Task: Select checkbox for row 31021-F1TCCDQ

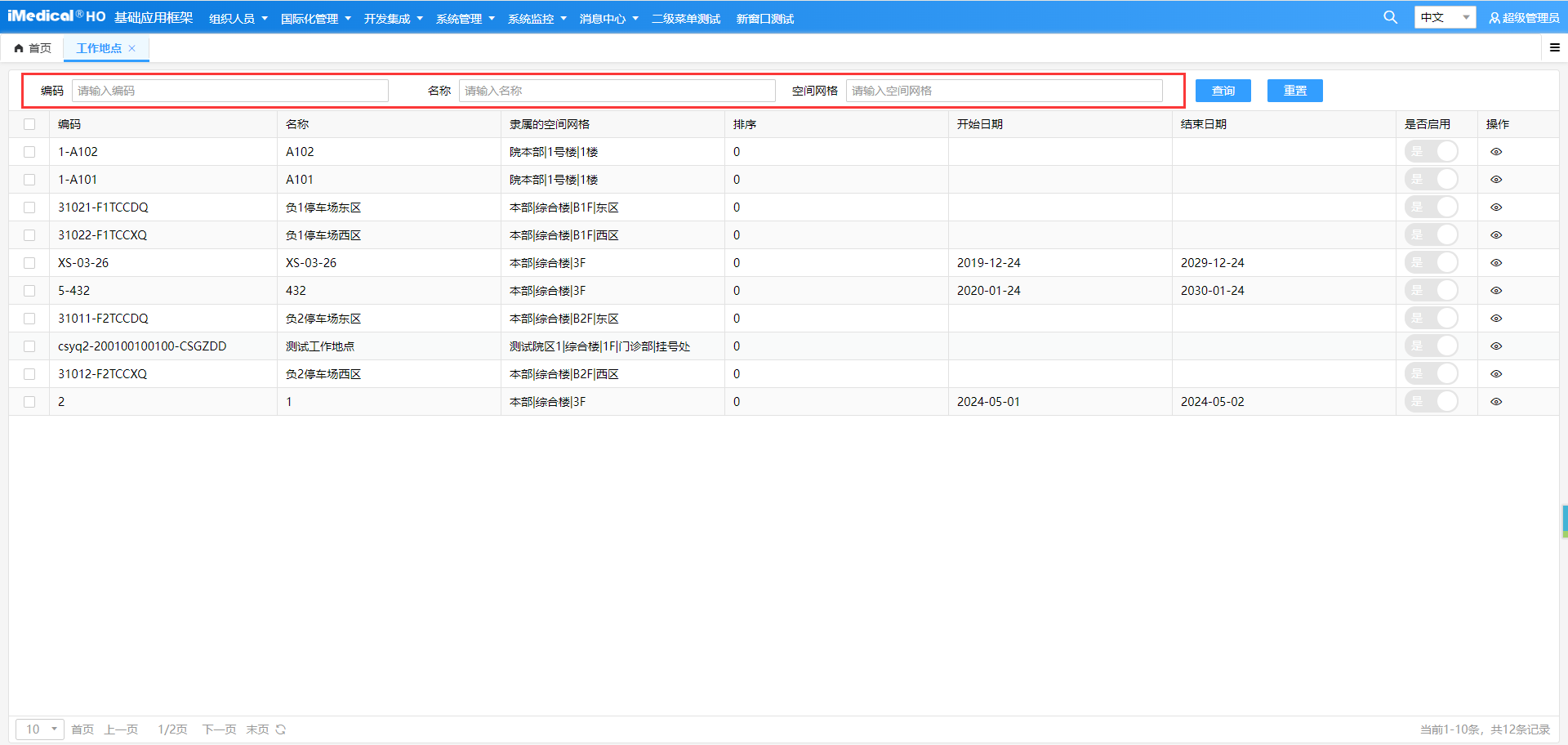Action: point(29,207)
